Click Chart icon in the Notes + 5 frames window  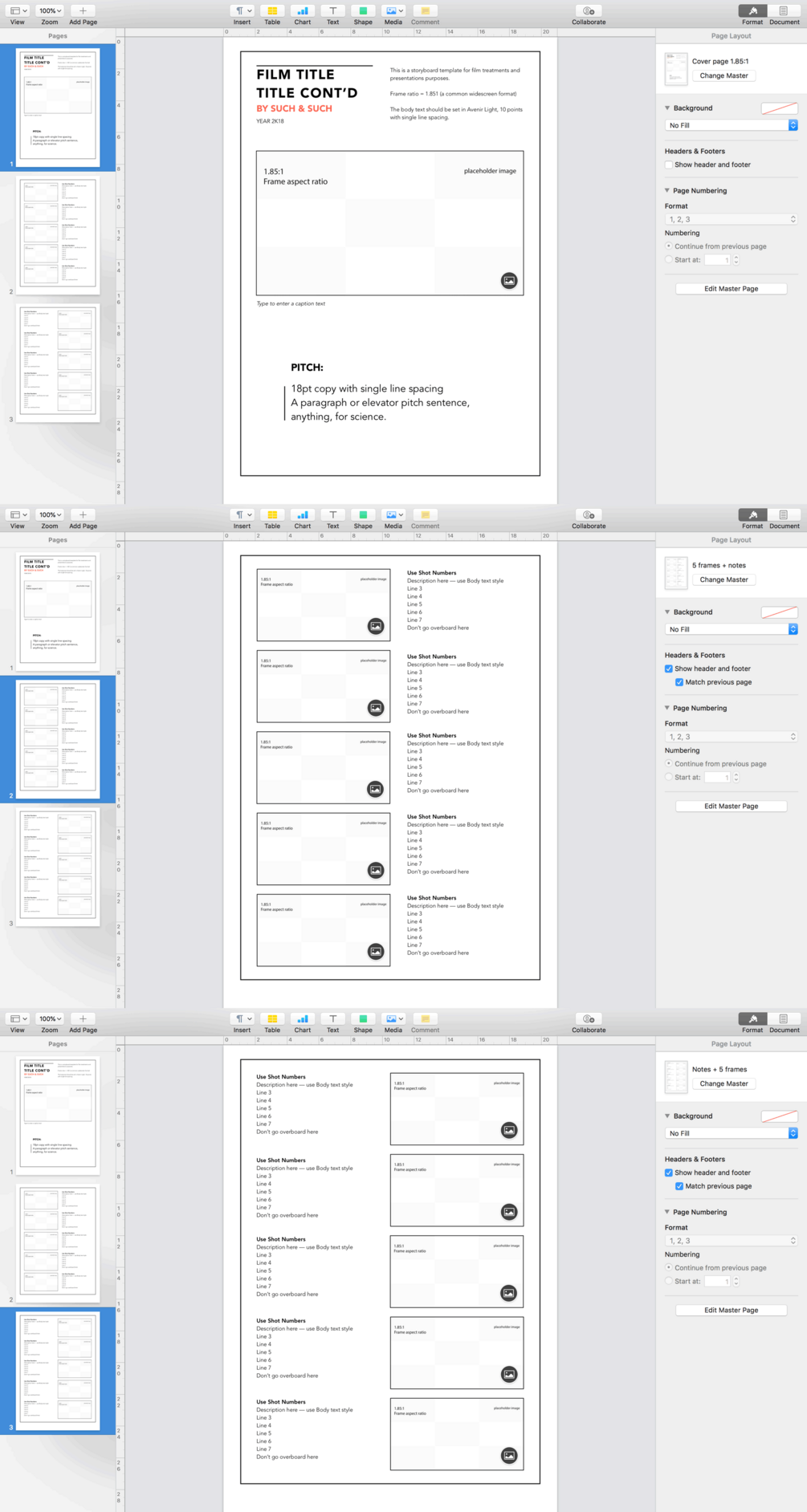point(302,1019)
